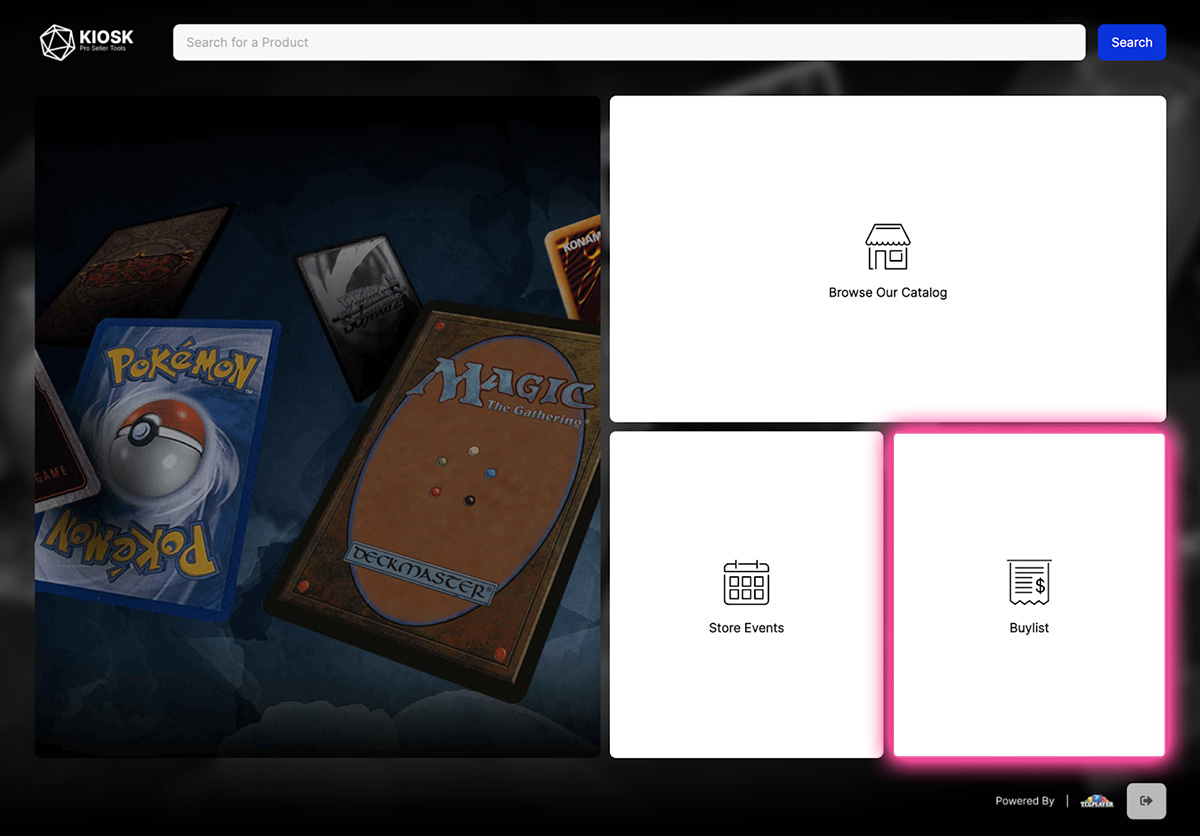Click the blue Search button
The height and width of the screenshot is (836, 1200).
tap(1132, 42)
